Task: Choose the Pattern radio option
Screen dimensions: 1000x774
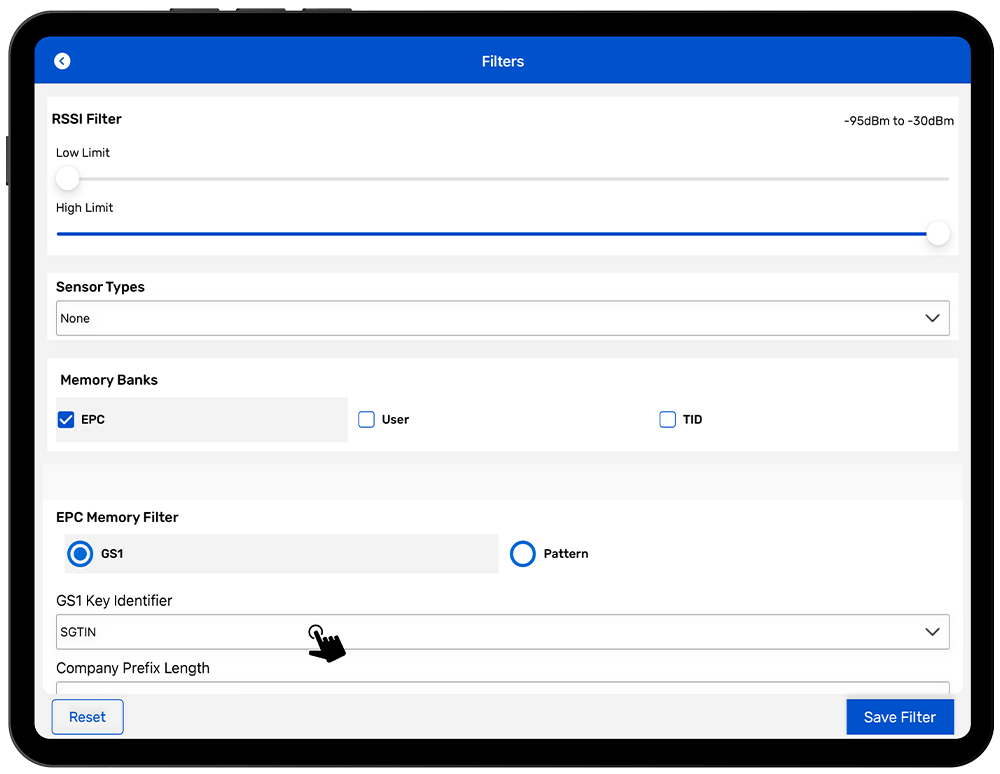Action: tap(523, 553)
